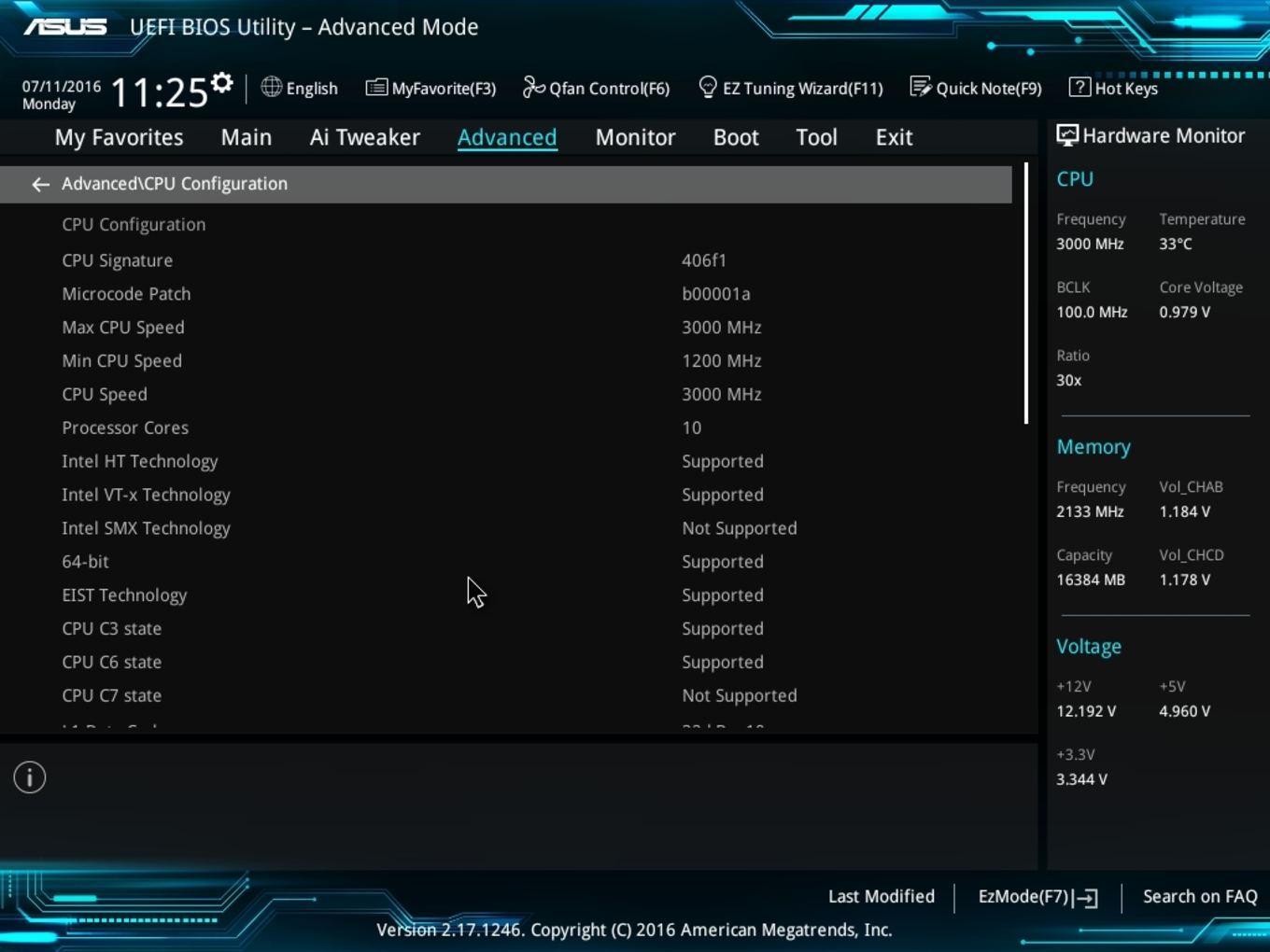Select the Processor Cores row
Screen dimensions: 1270x952
click(x=506, y=428)
